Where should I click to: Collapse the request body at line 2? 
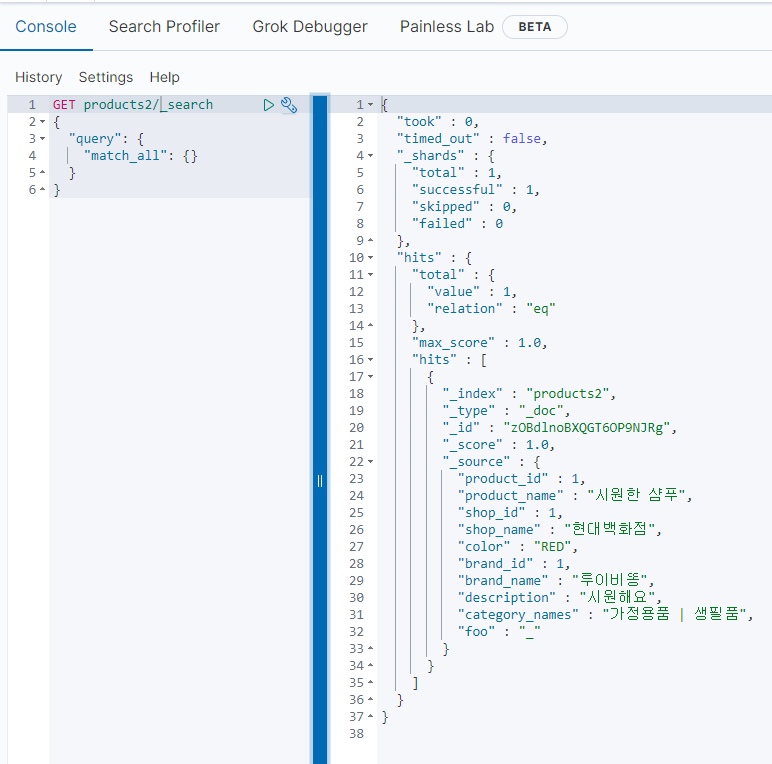tap(42, 122)
